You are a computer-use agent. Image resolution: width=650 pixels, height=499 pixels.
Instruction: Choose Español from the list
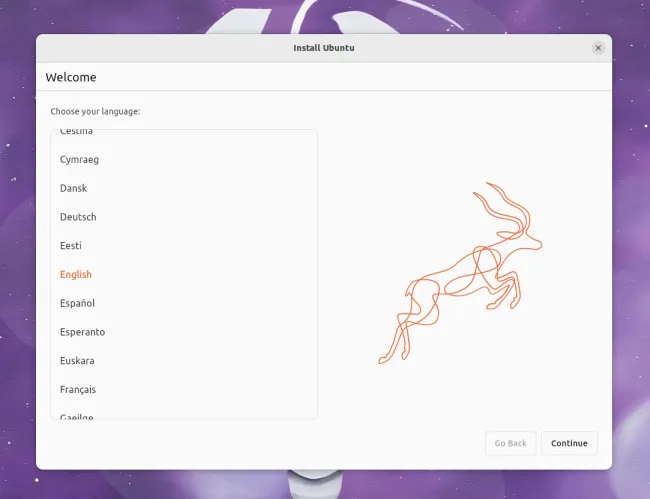[x=184, y=303]
